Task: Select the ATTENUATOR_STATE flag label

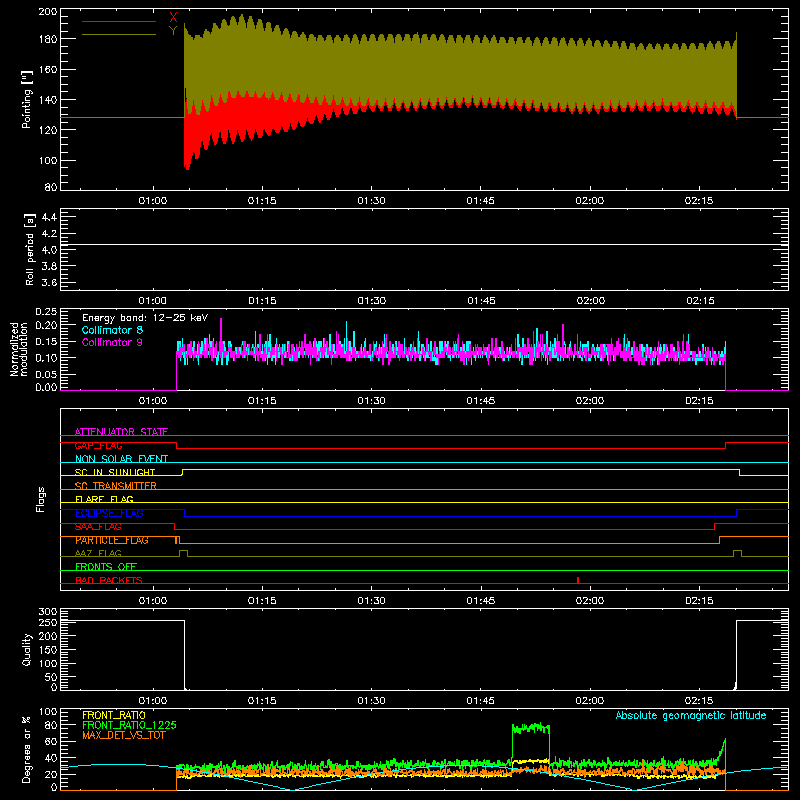Action: [121, 432]
